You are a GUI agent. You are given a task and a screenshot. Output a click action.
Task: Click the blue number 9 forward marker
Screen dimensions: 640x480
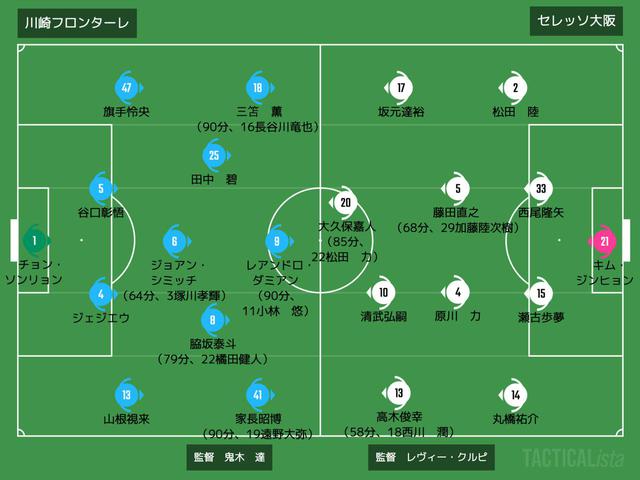(278, 241)
